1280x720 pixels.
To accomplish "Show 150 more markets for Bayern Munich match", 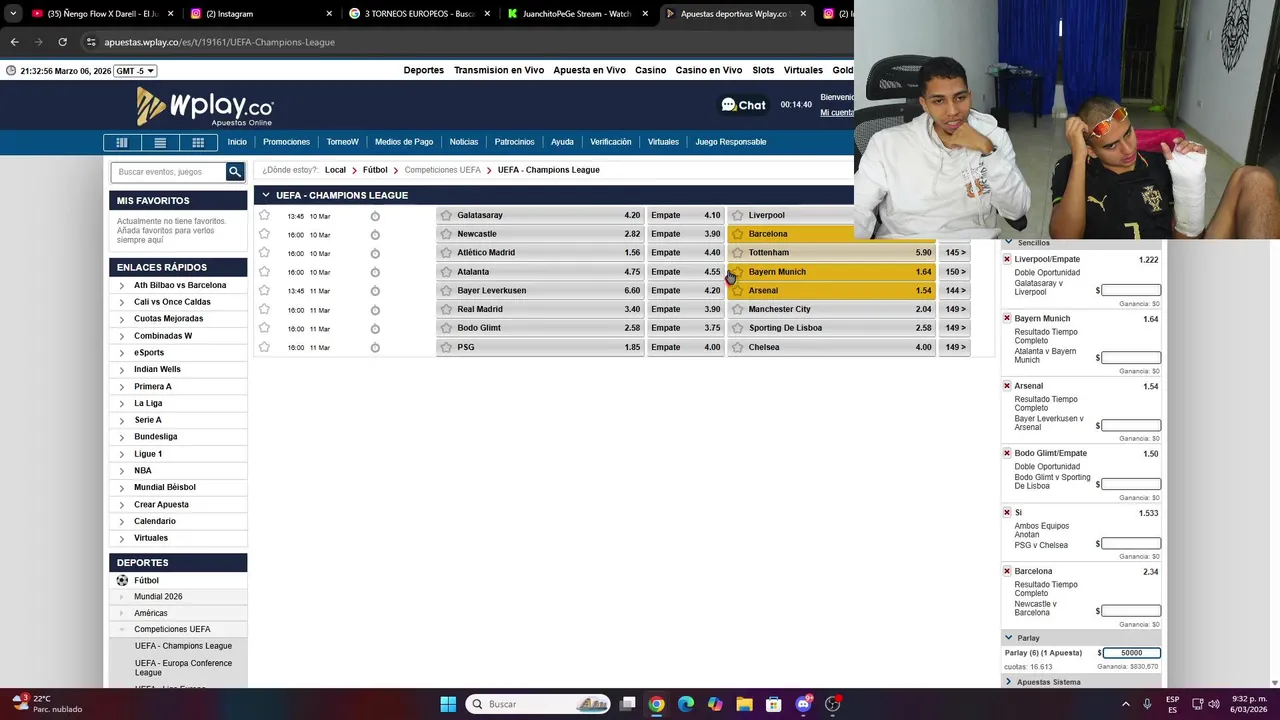I will point(955,272).
